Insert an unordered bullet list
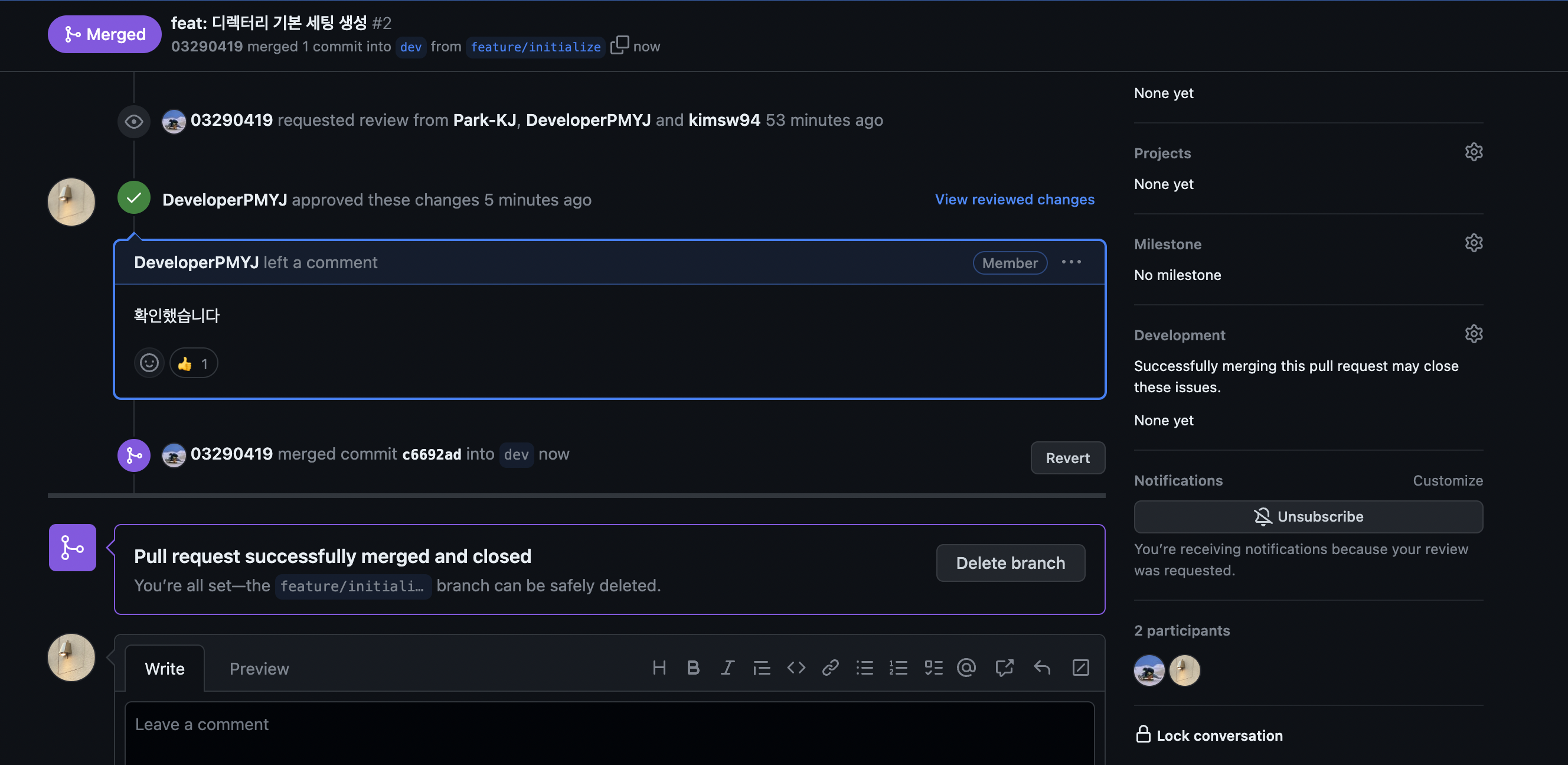The height and width of the screenshot is (765, 1568). (864, 668)
